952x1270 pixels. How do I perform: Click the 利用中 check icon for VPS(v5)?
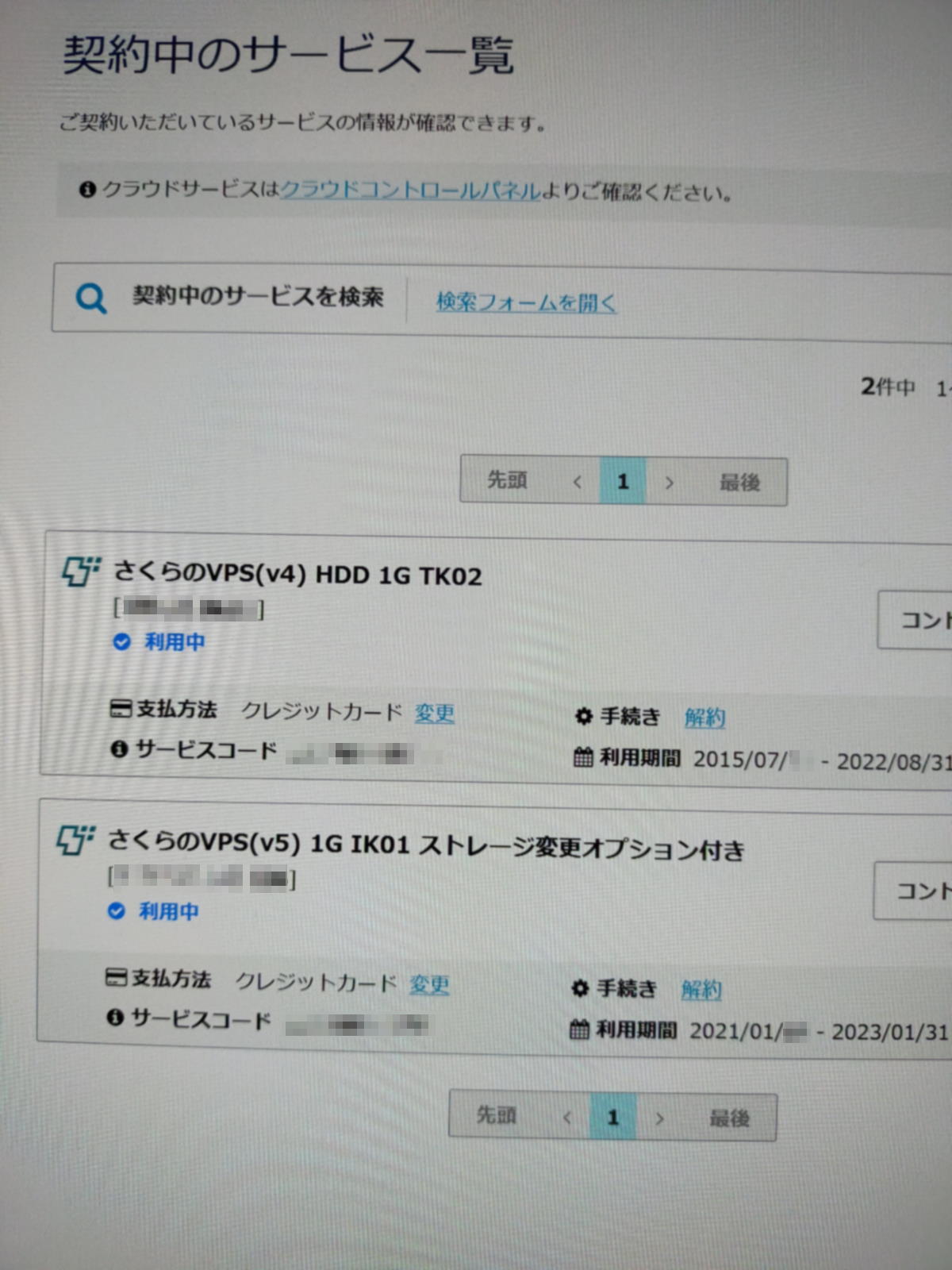click(117, 910)
